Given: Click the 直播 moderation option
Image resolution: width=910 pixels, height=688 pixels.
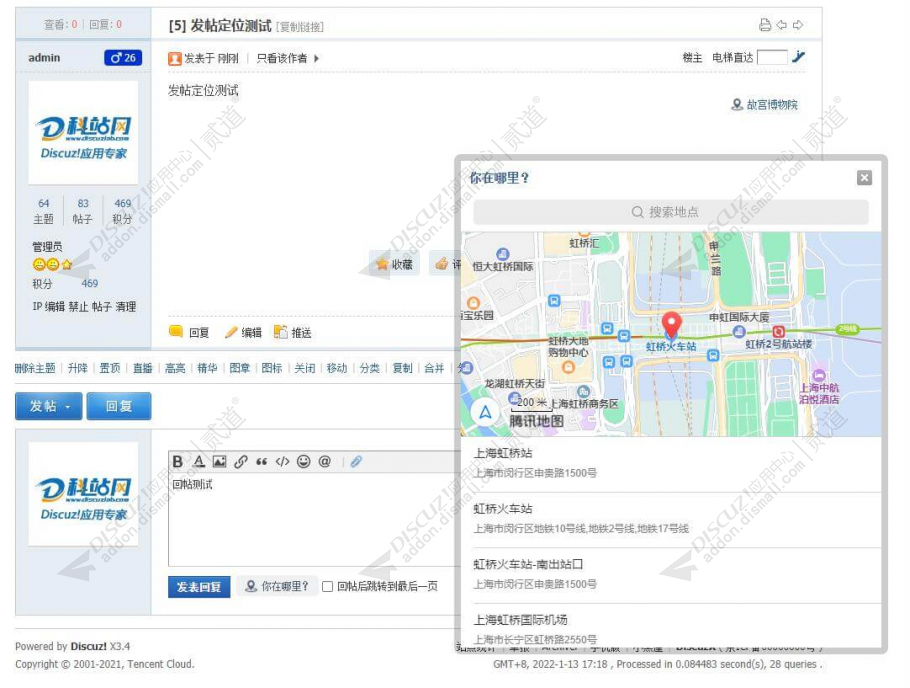Looking at the screenshot, I should [143, 368].
